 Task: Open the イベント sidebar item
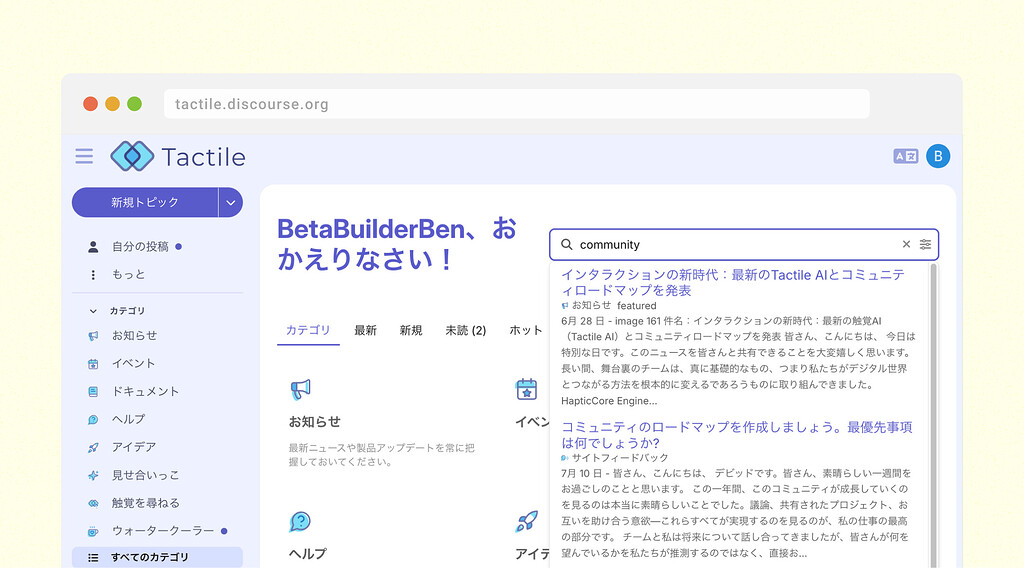tap(133, 363)
